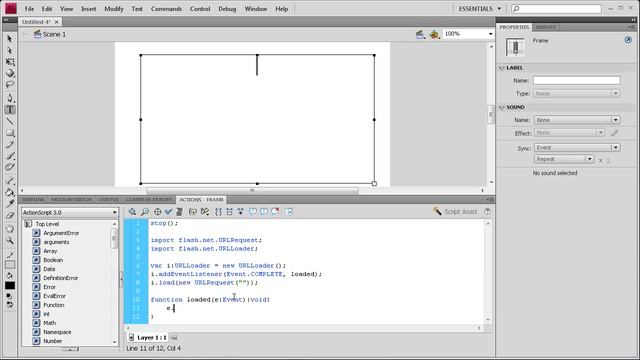Open the File menu
Screen dimensions: 640x360
pyautogui.click(x=29, y=9)
